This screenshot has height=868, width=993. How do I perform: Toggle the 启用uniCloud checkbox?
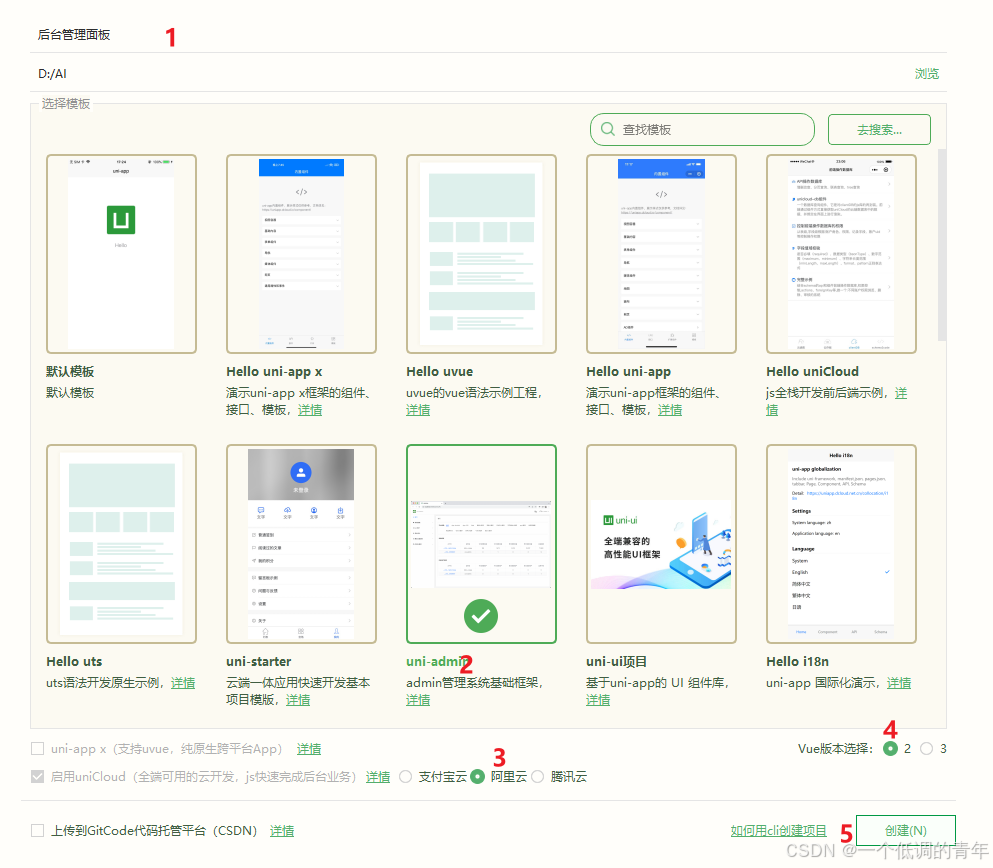[x=37, y=776]
